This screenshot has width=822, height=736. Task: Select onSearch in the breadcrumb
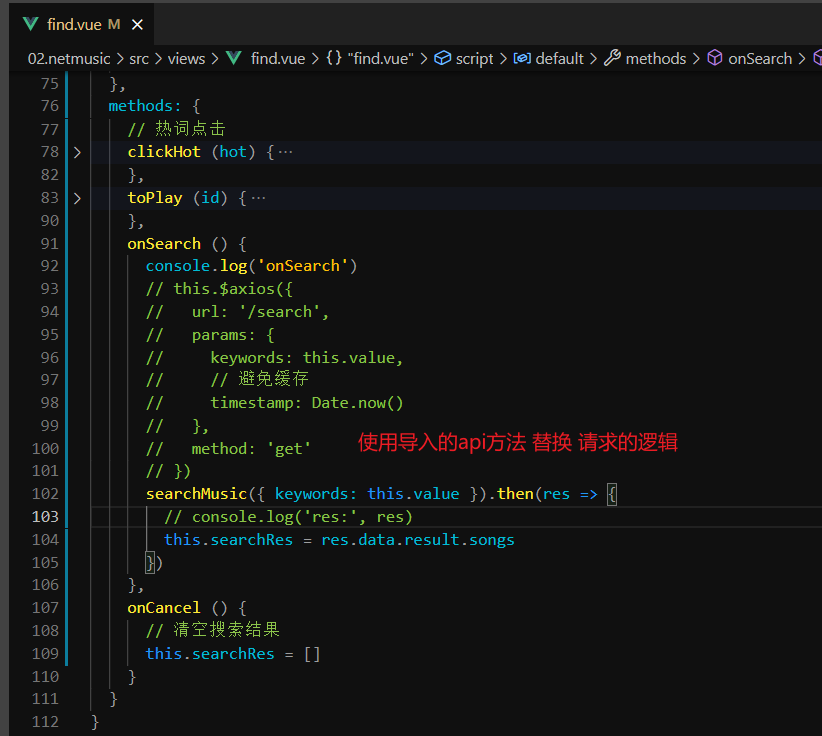point(760,58)
